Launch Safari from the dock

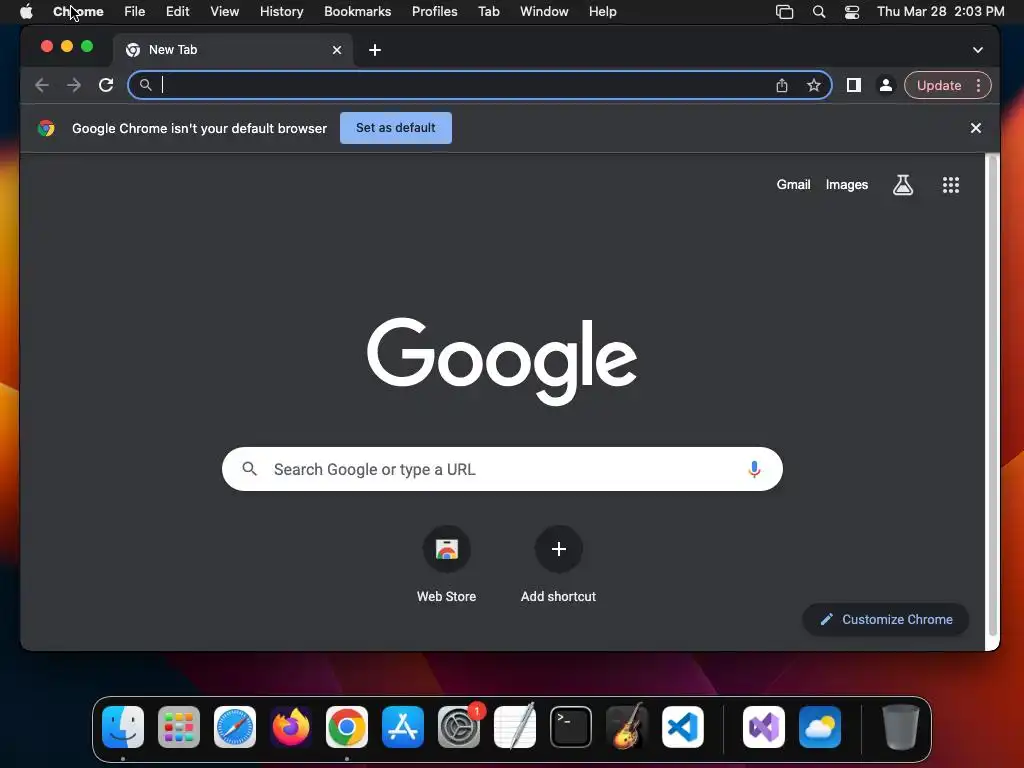point(235,727)
